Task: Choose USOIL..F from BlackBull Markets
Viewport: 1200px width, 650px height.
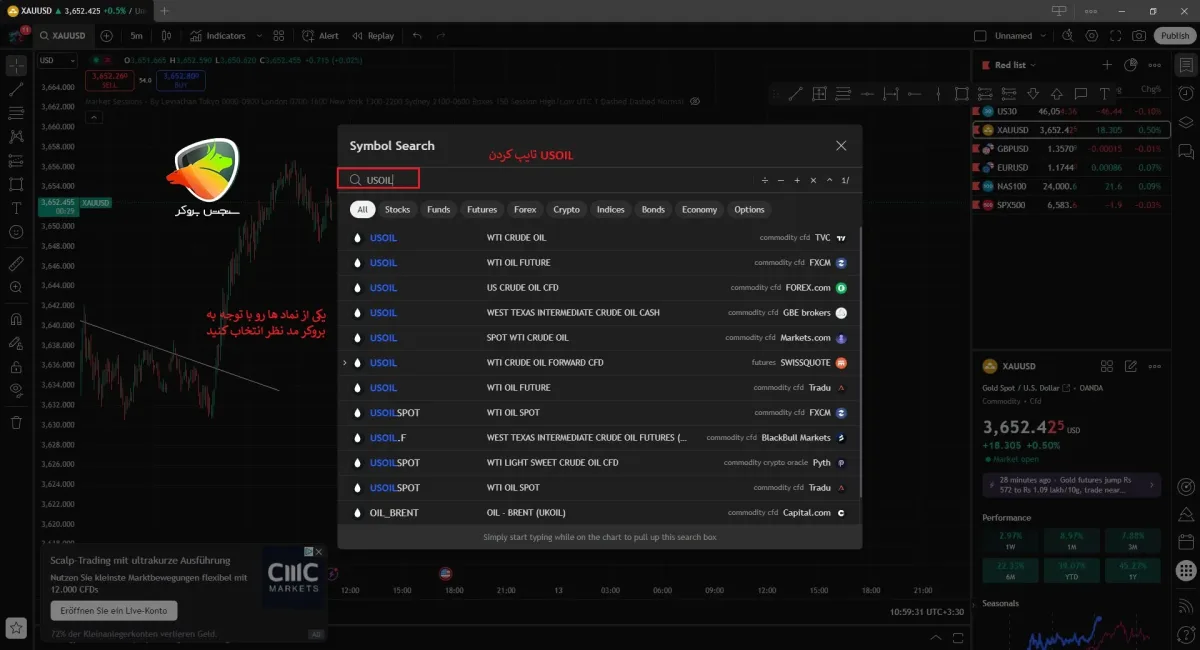Action: (600, 438)
